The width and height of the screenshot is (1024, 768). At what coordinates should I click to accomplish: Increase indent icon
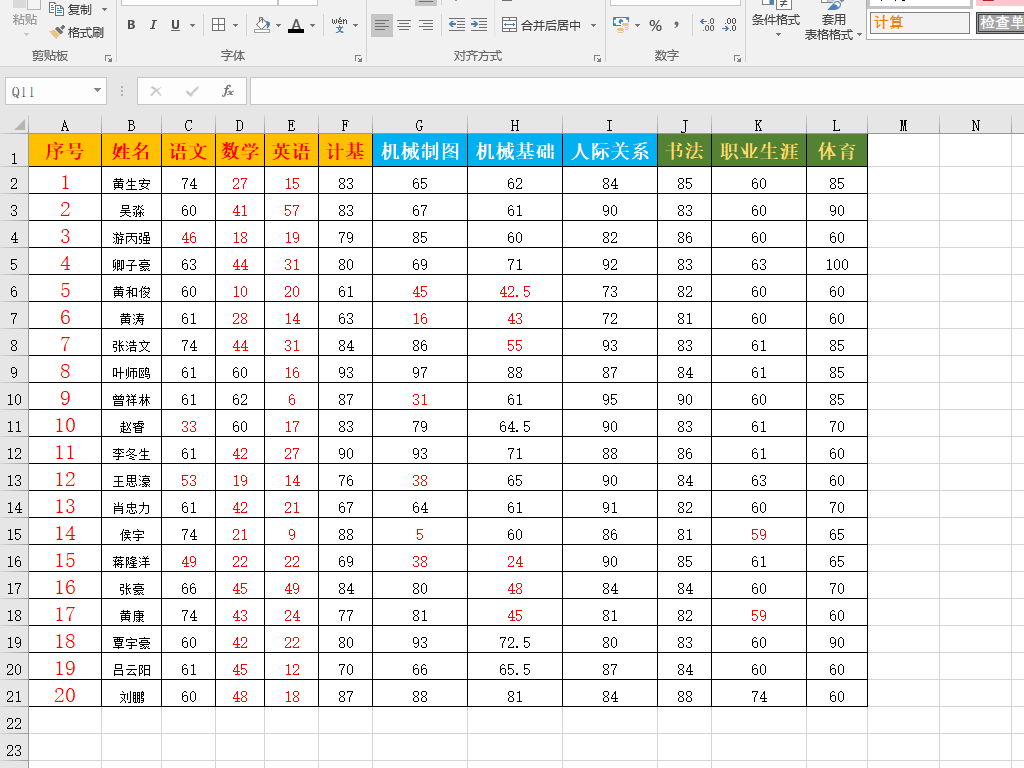[x=479, y=25]
